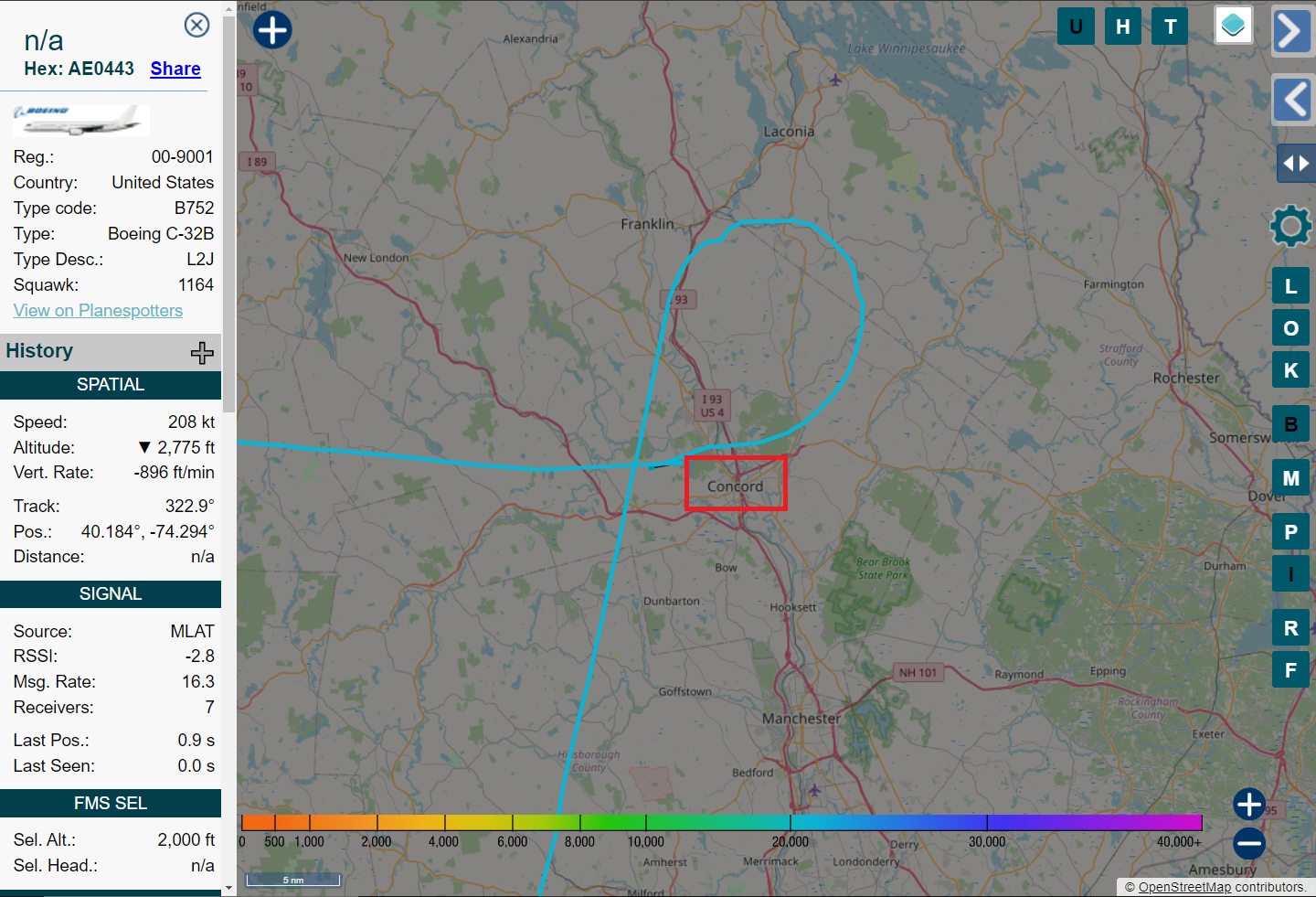Toggle the K map option button
This screenshot has width=1316, height=897.
point(1290,370)
